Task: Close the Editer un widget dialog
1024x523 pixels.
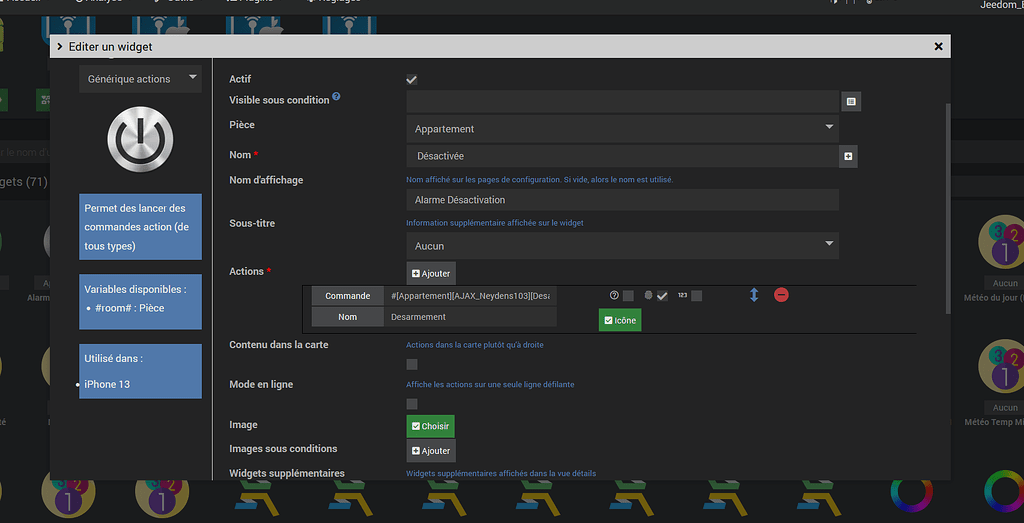Action: (938, 46)
